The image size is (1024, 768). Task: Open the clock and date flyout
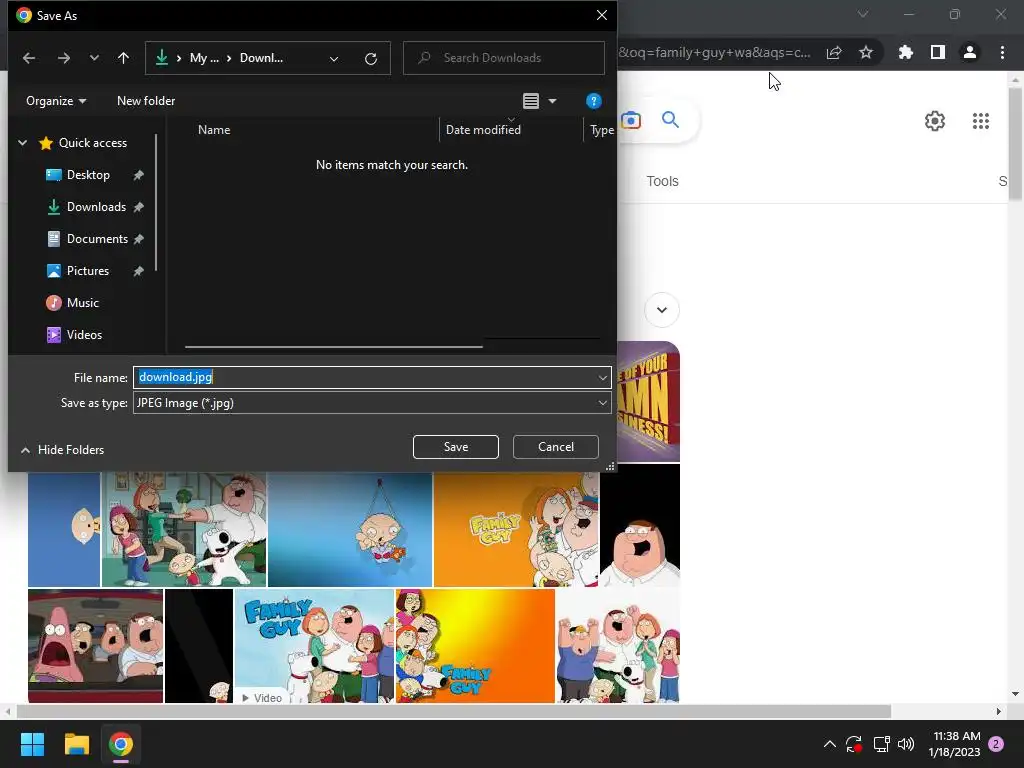[954, 744]
